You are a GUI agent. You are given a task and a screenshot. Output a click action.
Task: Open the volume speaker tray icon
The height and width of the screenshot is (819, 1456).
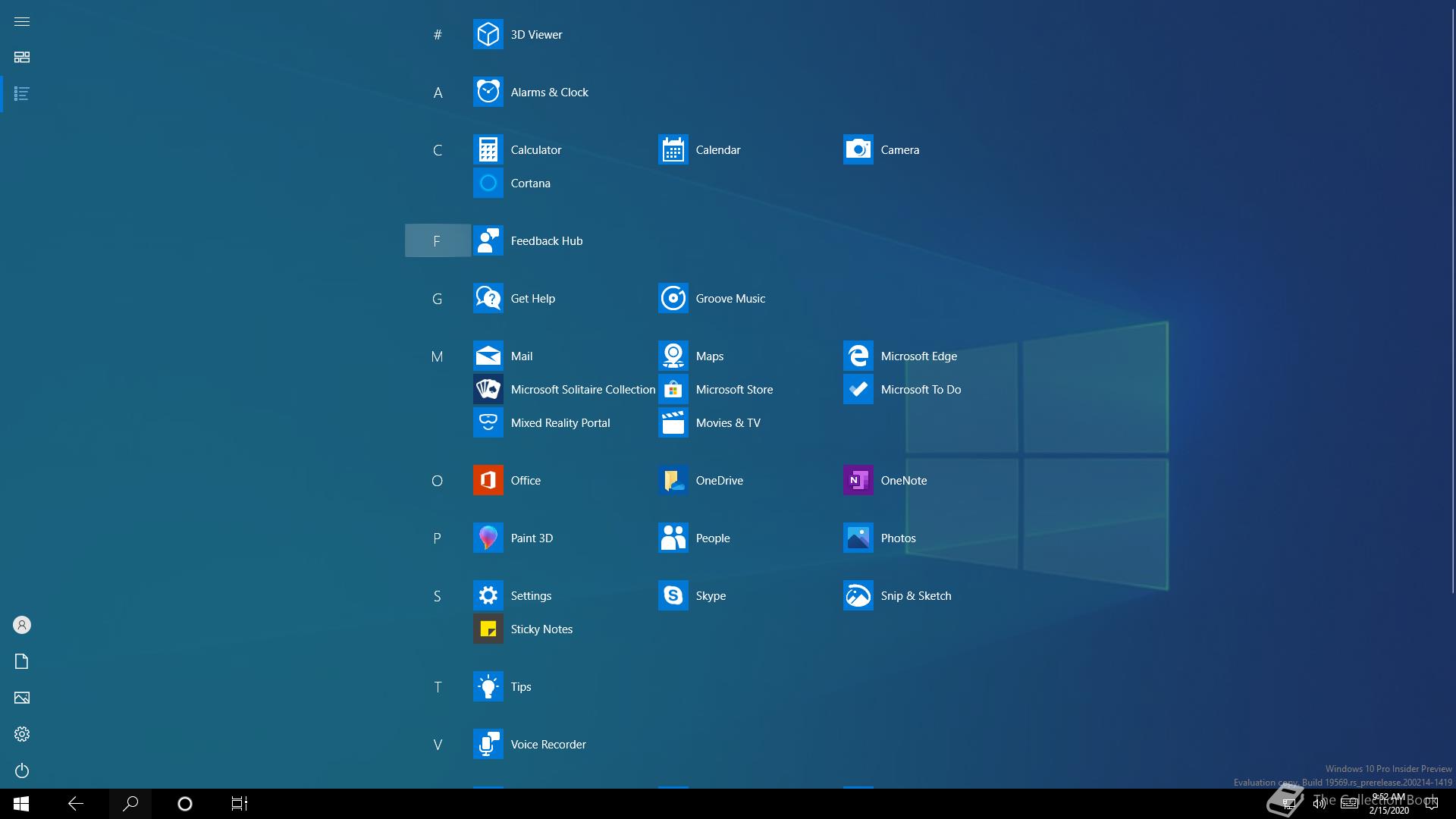pyautogui.click(x=1319, y=804)
